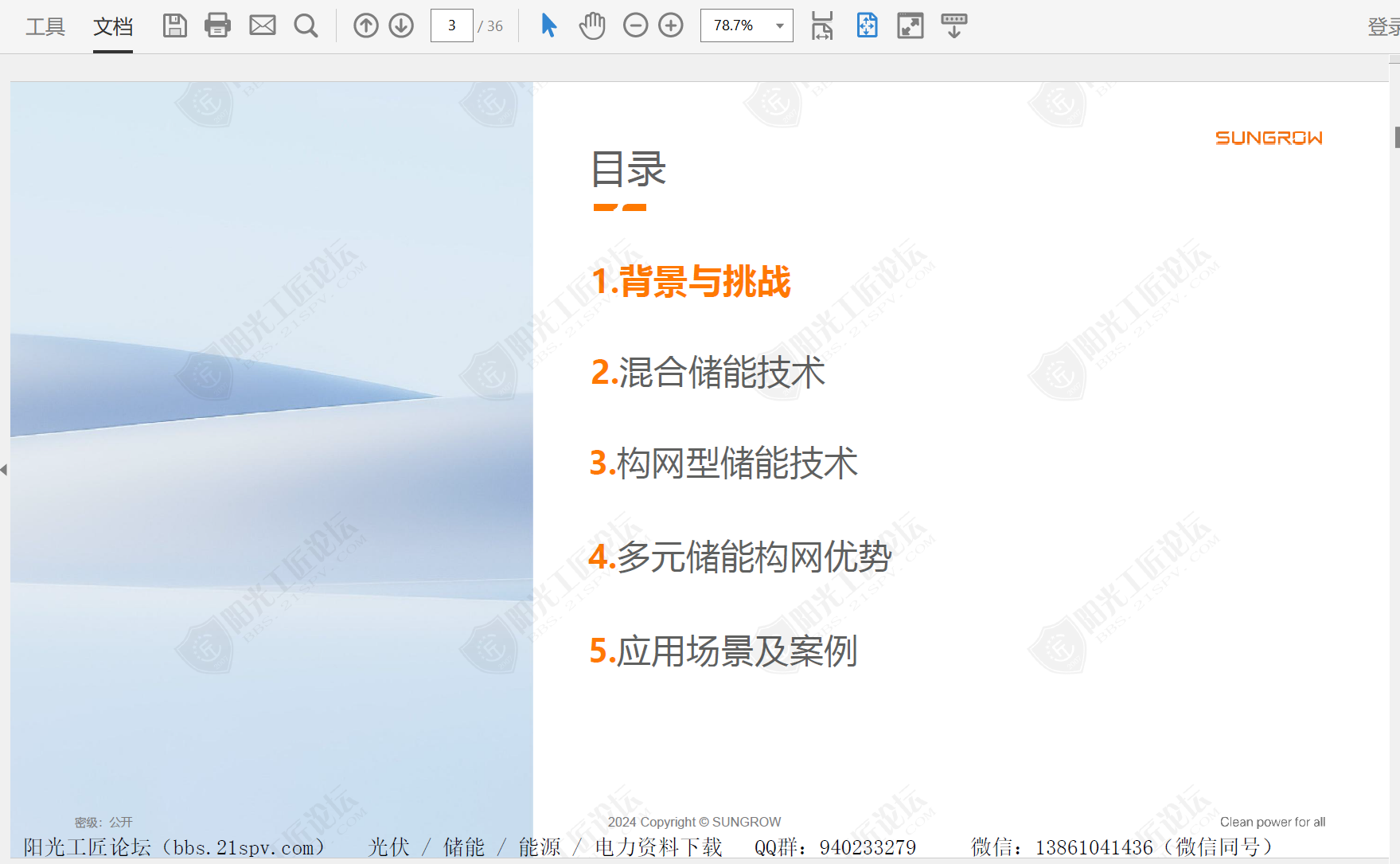Click the 5.应用场景及案例 entry

[x=723, y=651]
